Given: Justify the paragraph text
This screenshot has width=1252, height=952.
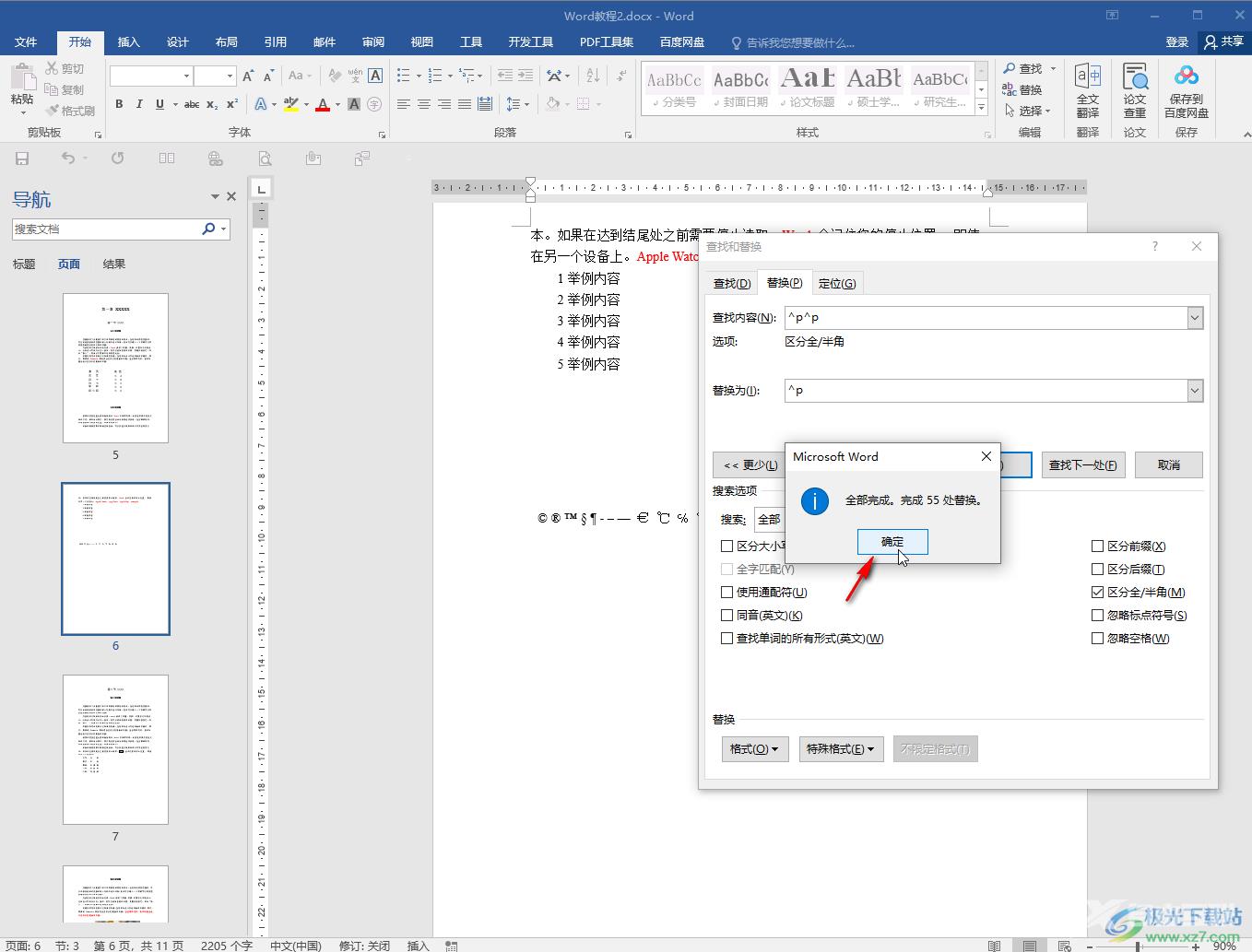Looking at the screenshot, I should (465, 104).
